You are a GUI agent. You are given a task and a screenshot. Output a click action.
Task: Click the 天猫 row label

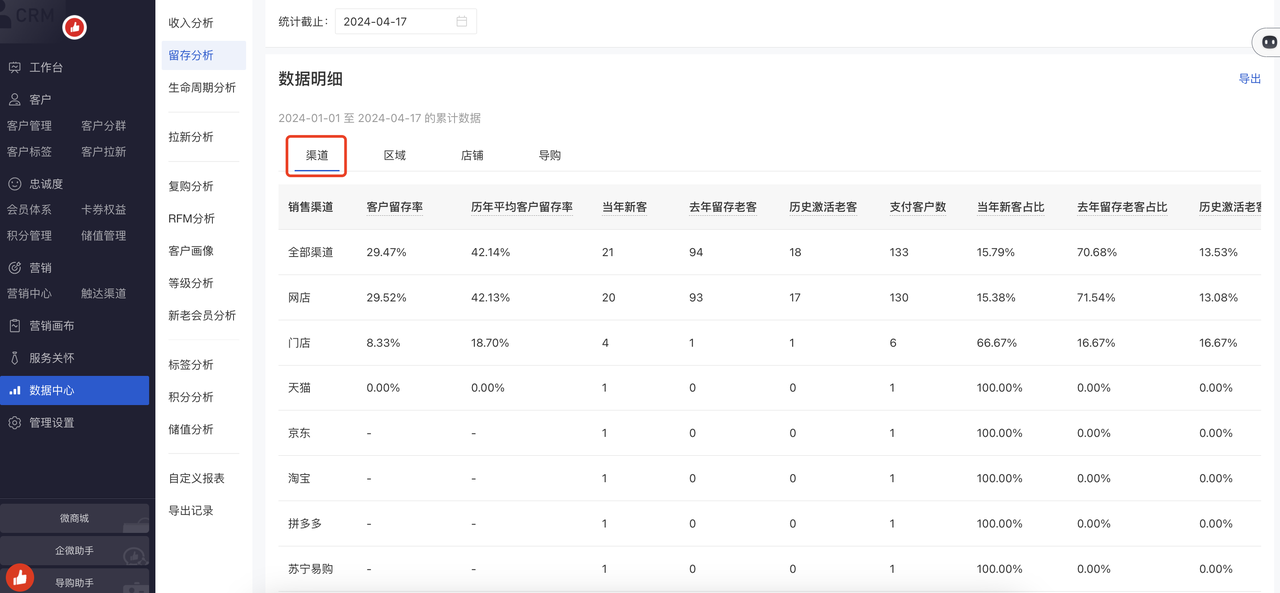pyautogui.click(x=299, y=388)
